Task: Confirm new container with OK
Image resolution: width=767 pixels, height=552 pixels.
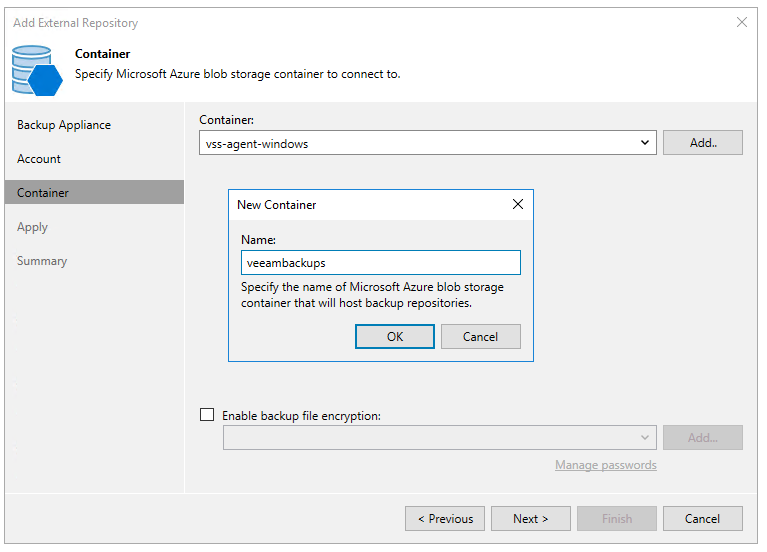Action: click(395, 336)
